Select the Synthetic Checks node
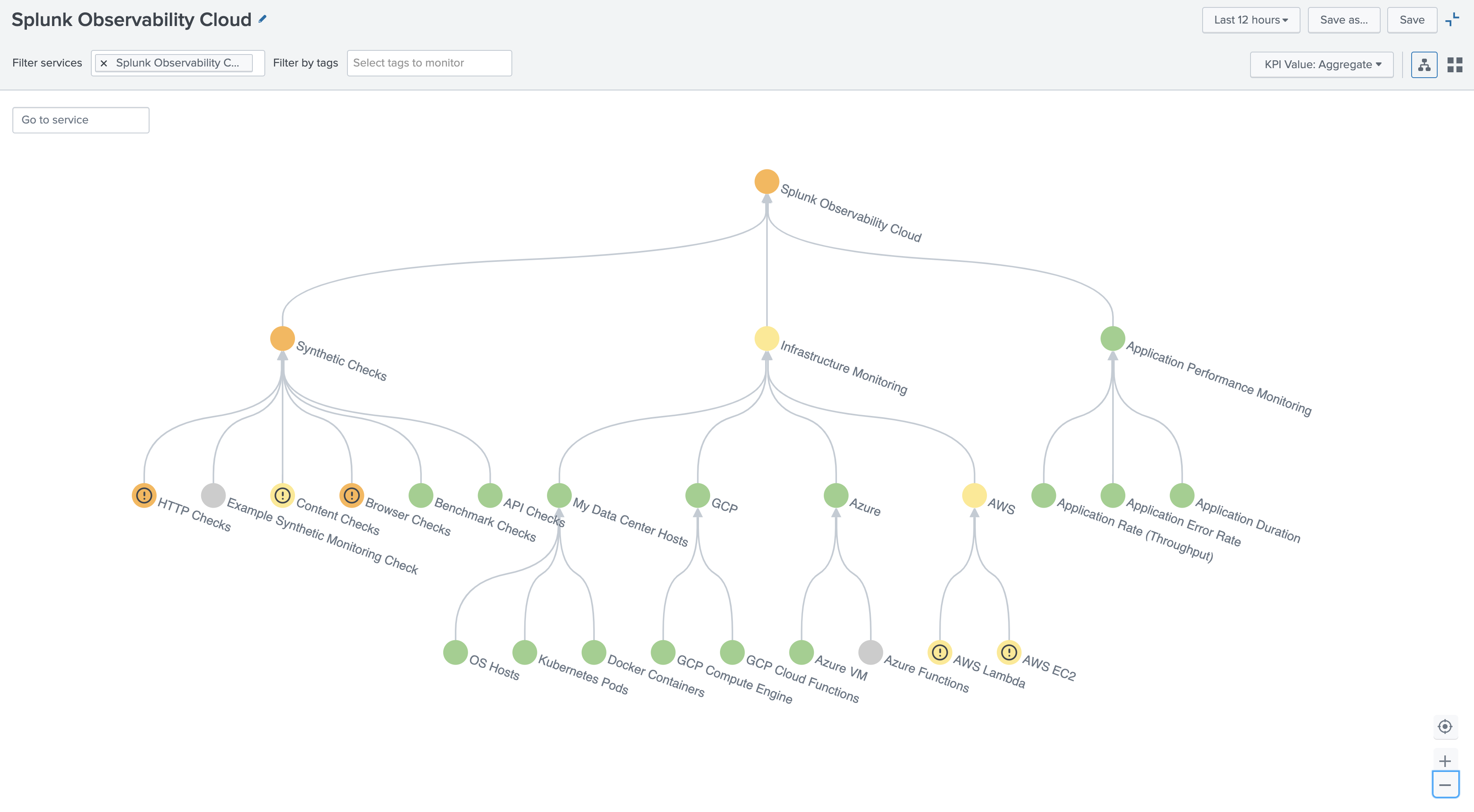 click(283, 339)
